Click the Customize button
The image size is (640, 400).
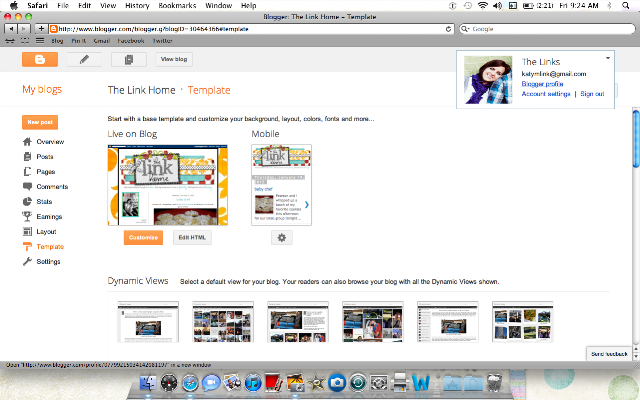click(143, 238)
